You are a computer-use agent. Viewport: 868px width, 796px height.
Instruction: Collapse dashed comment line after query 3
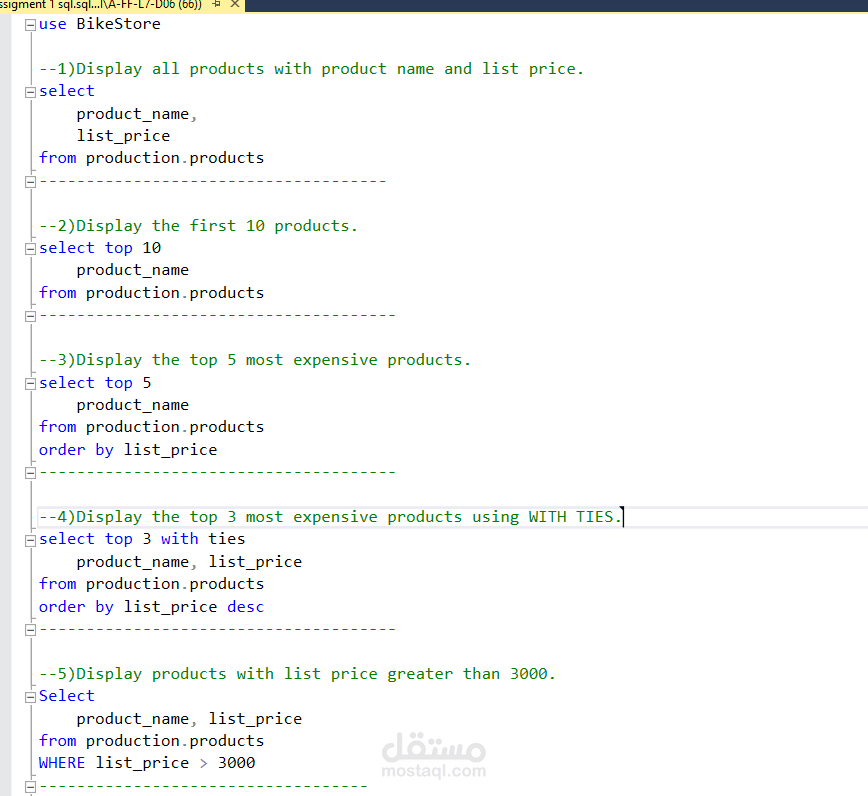pos(30,473)
